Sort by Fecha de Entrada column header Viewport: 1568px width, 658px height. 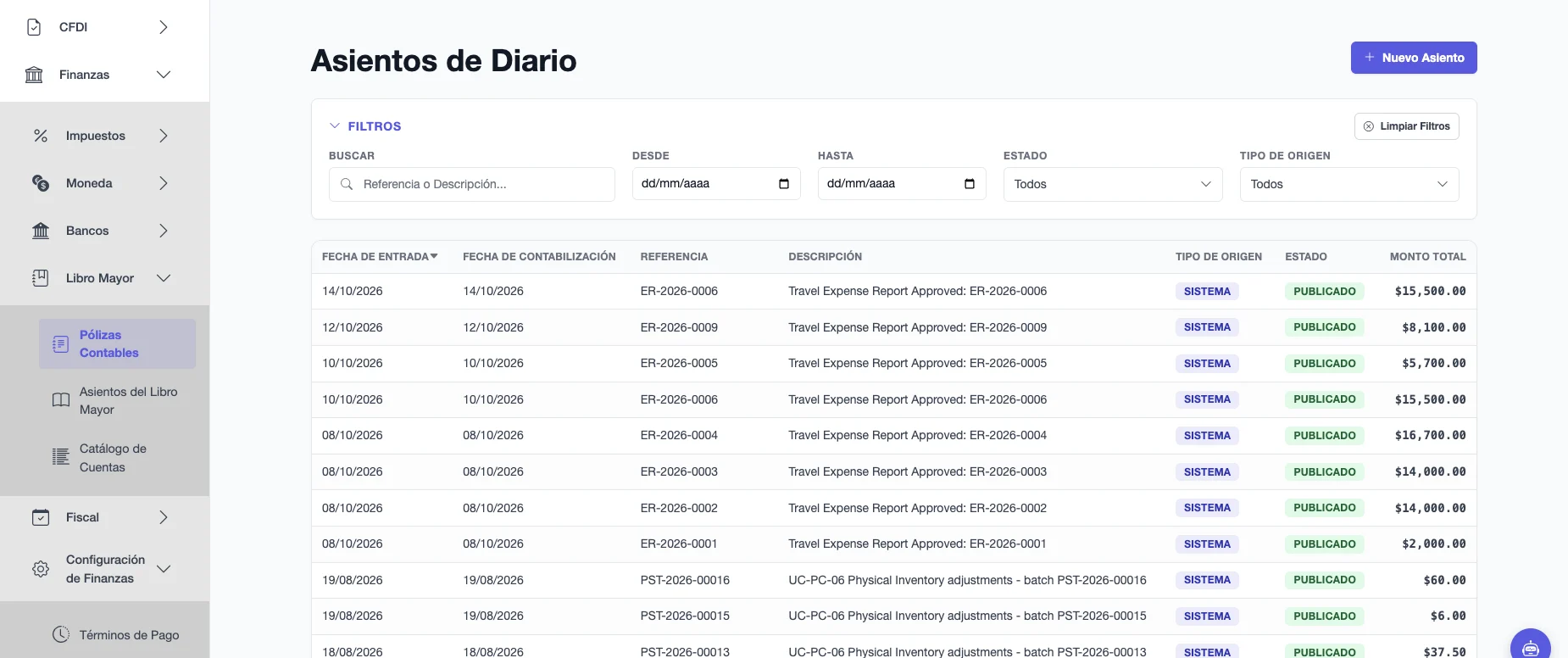click(380, 257)
